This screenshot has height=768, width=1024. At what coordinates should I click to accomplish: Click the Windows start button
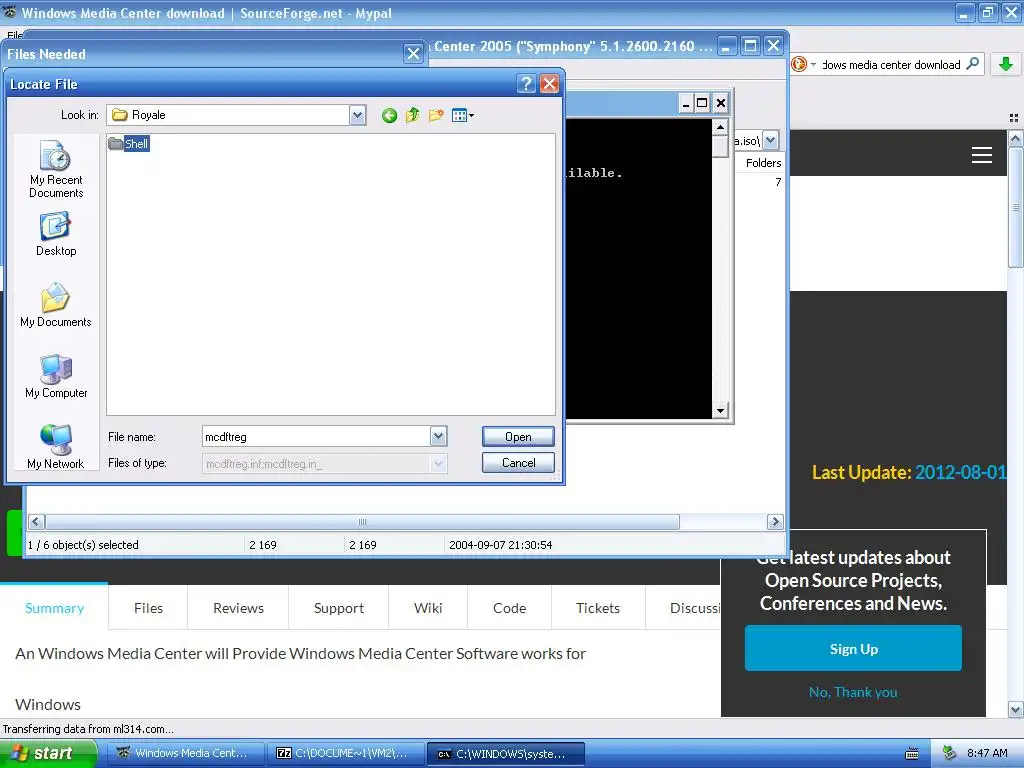[x=47, y=753]
